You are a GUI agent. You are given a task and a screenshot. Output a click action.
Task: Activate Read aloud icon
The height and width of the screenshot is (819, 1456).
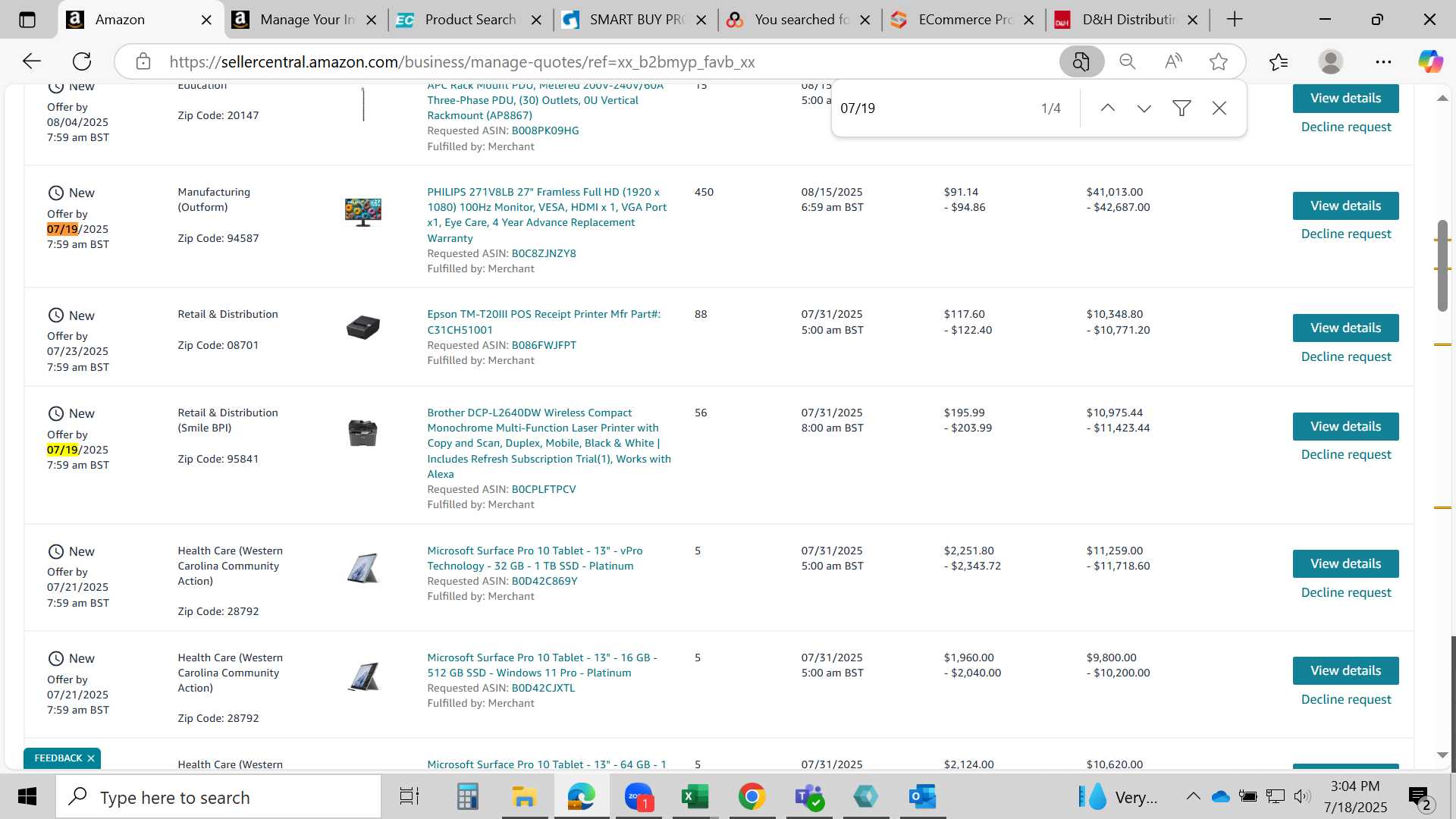tap(1173, 61)
